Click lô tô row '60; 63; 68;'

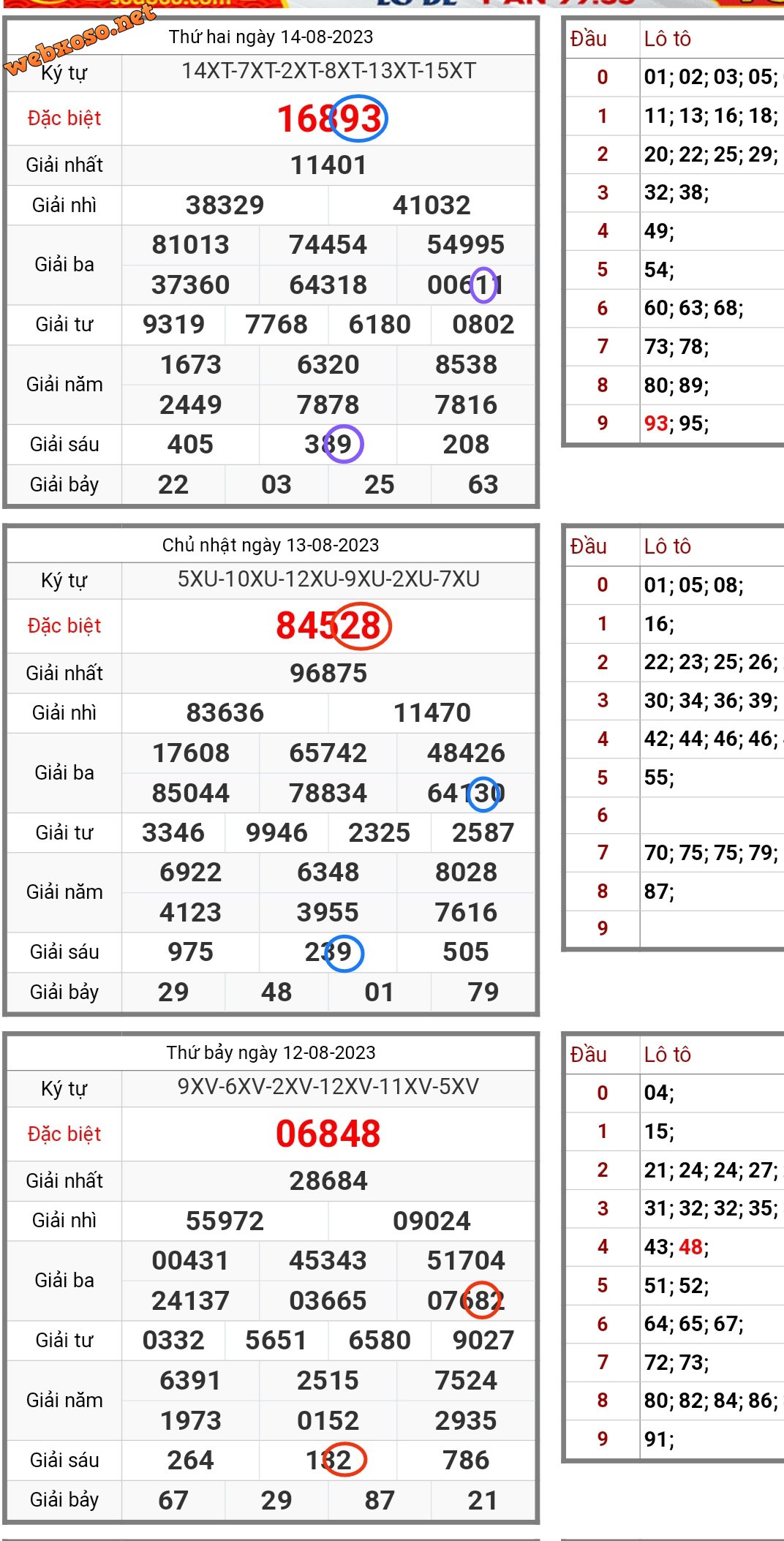693,308
